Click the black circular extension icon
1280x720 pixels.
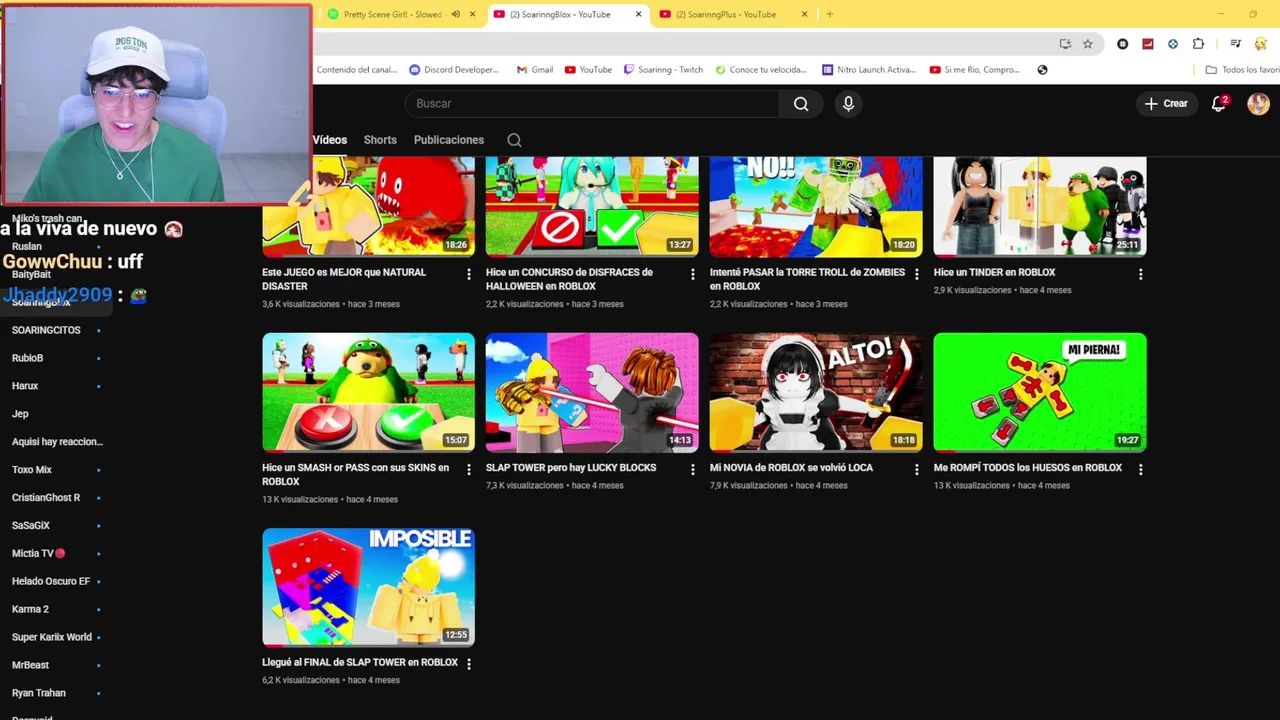pos(1122,44)
